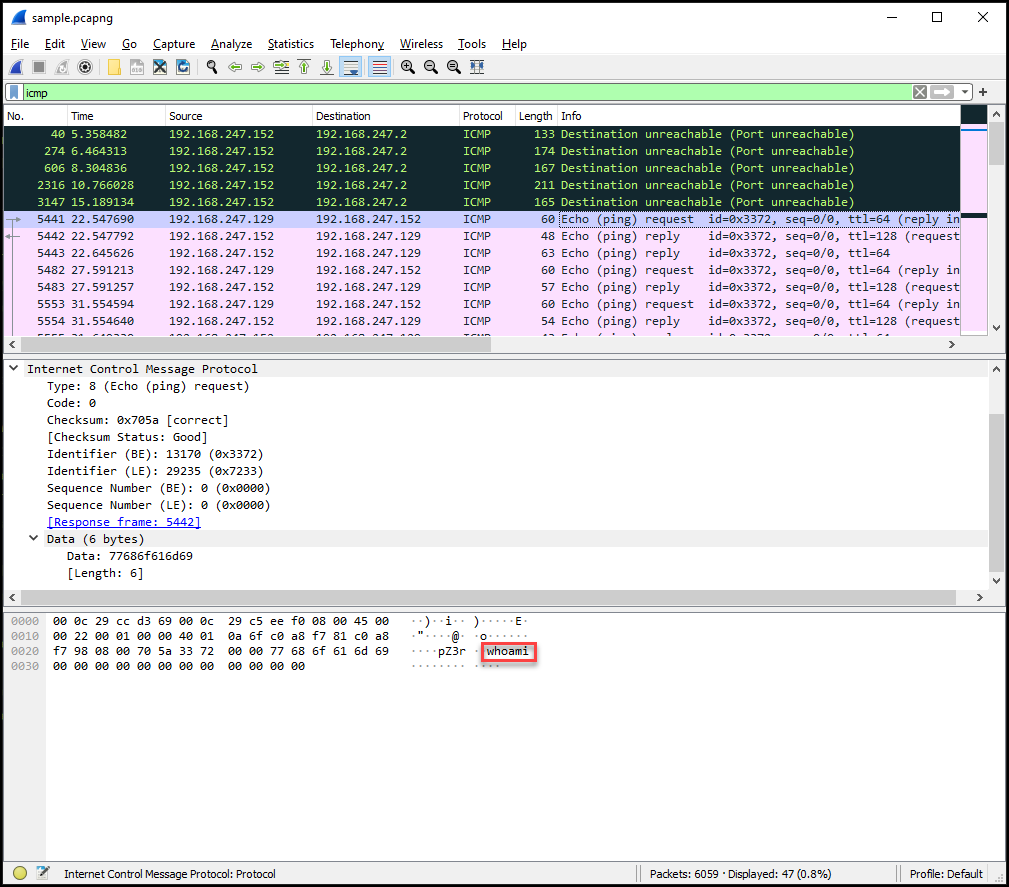Click the find packet magnifier icon
Image resolution: width=1009 pixels, height=887 pixels.
pyautogui.click(x=211, y=67)
